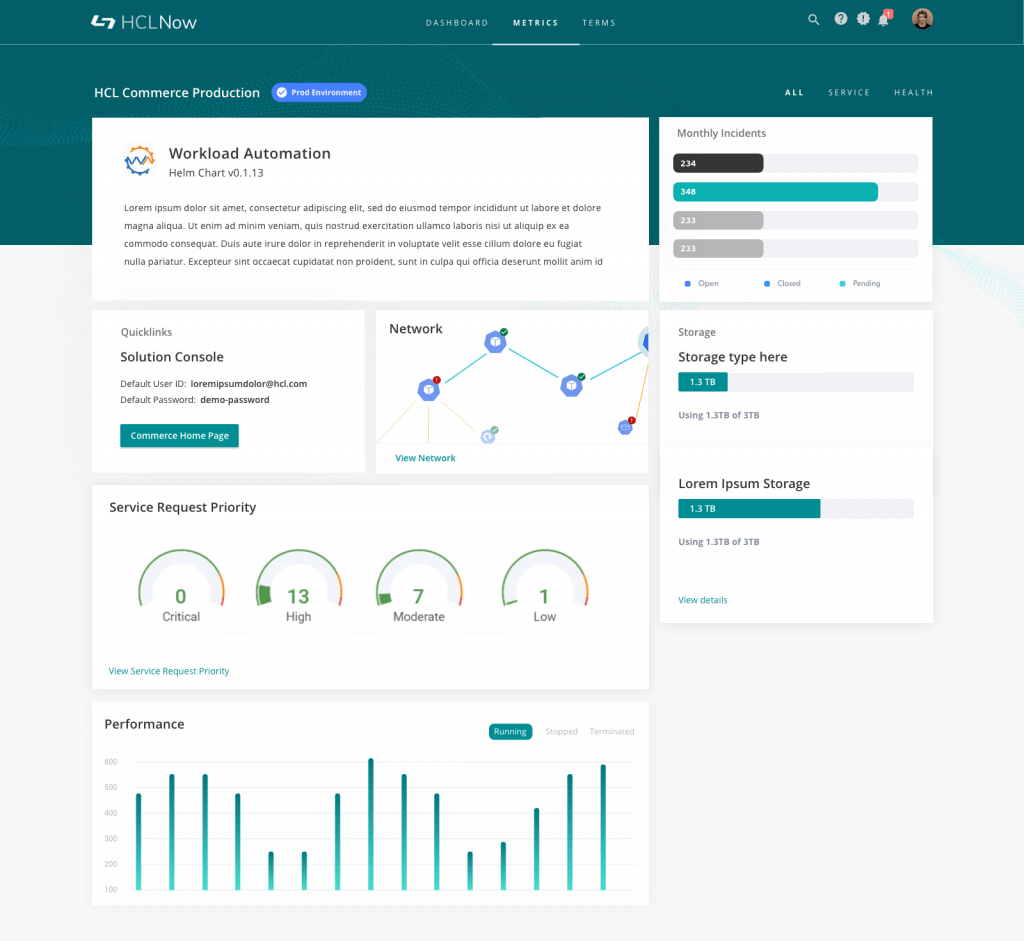
Task: Select the leftmost network node with red alert
Action: [429, 389]
